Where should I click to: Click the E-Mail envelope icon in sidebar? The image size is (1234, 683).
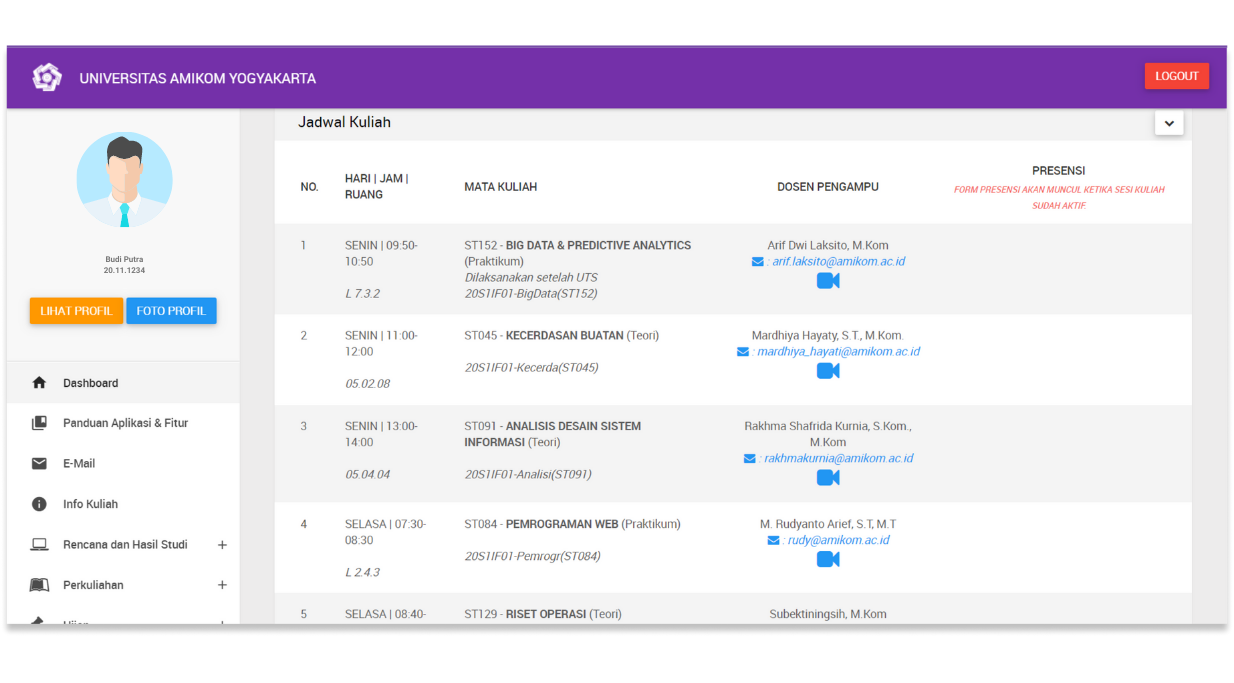[39, 464]
